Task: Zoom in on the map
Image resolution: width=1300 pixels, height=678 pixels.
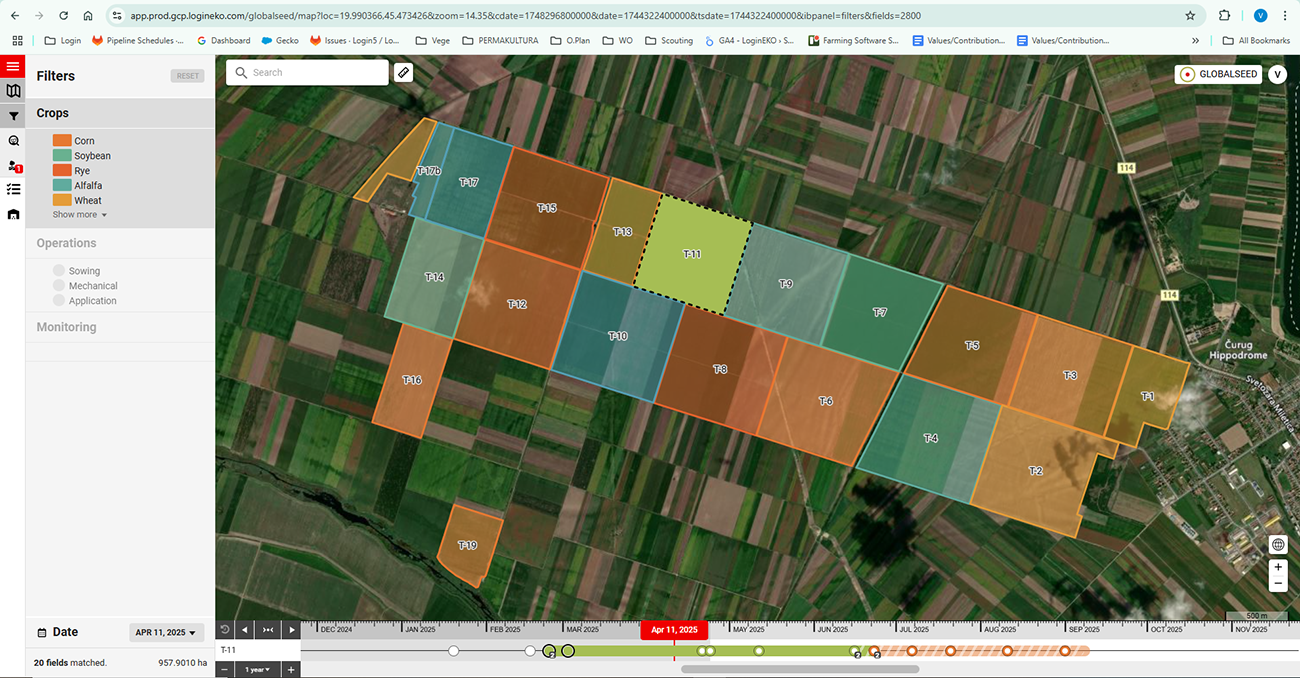Action: coord(1278,567)
